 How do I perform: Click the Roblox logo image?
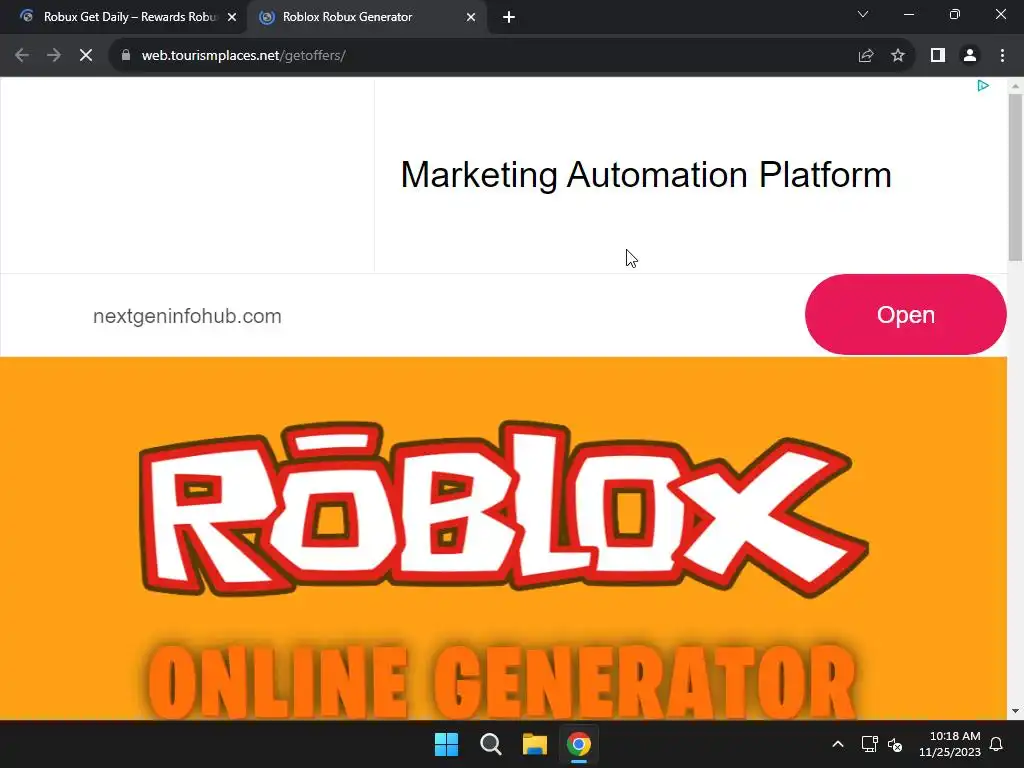click(504, 509)
